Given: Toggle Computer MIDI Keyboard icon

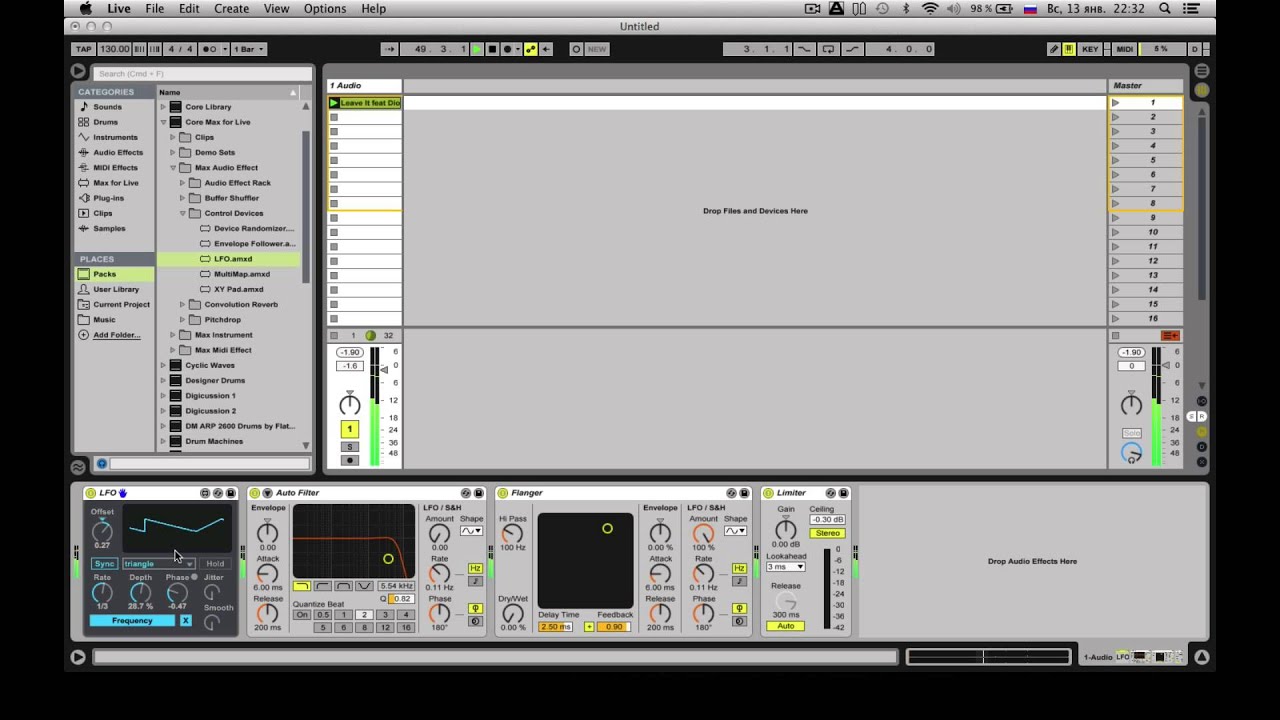Looking at the screenshot, I should point(1069,49).
